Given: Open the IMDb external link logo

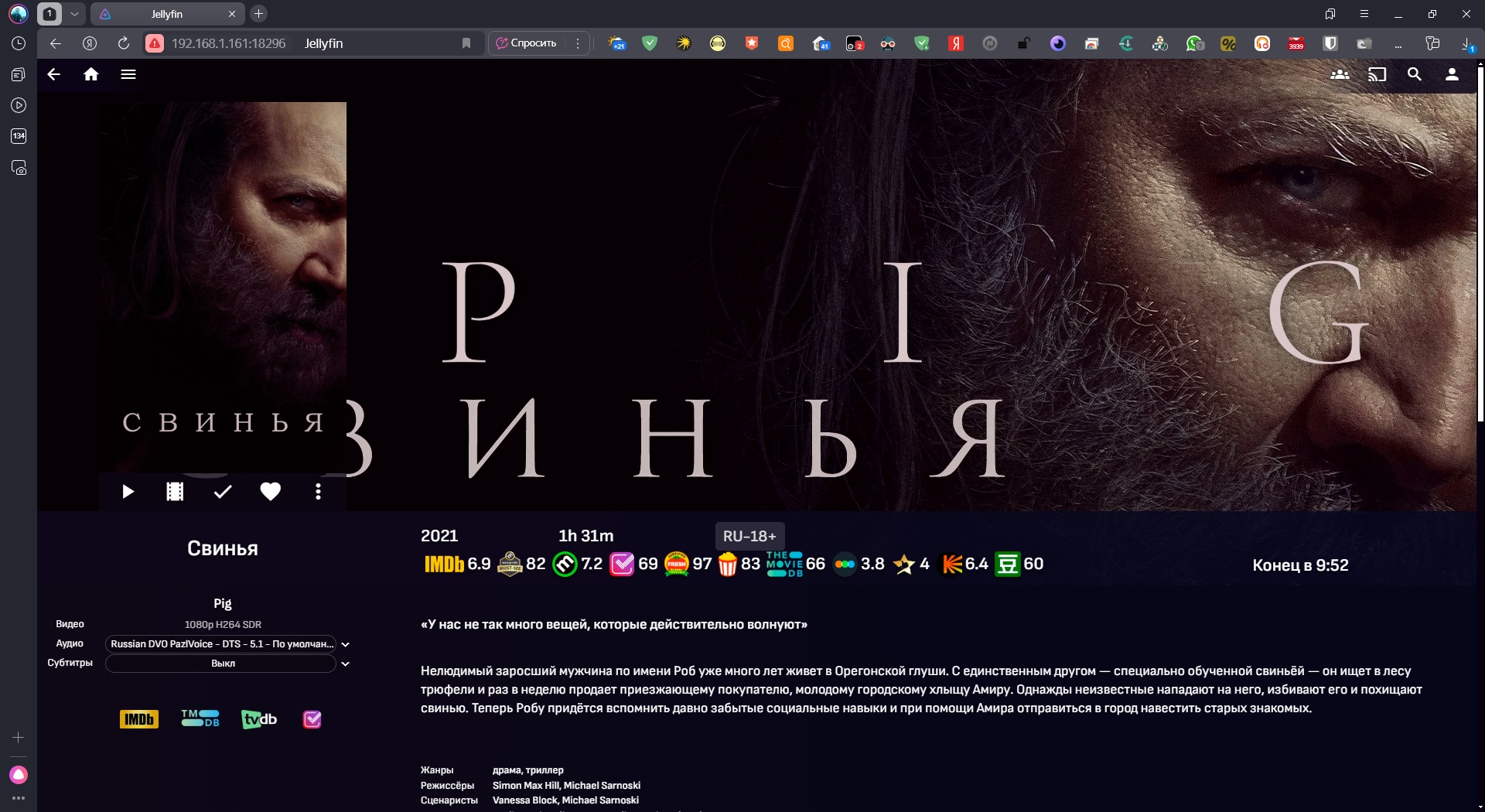Looking at the screenshot, I should (x=139, y=719).
